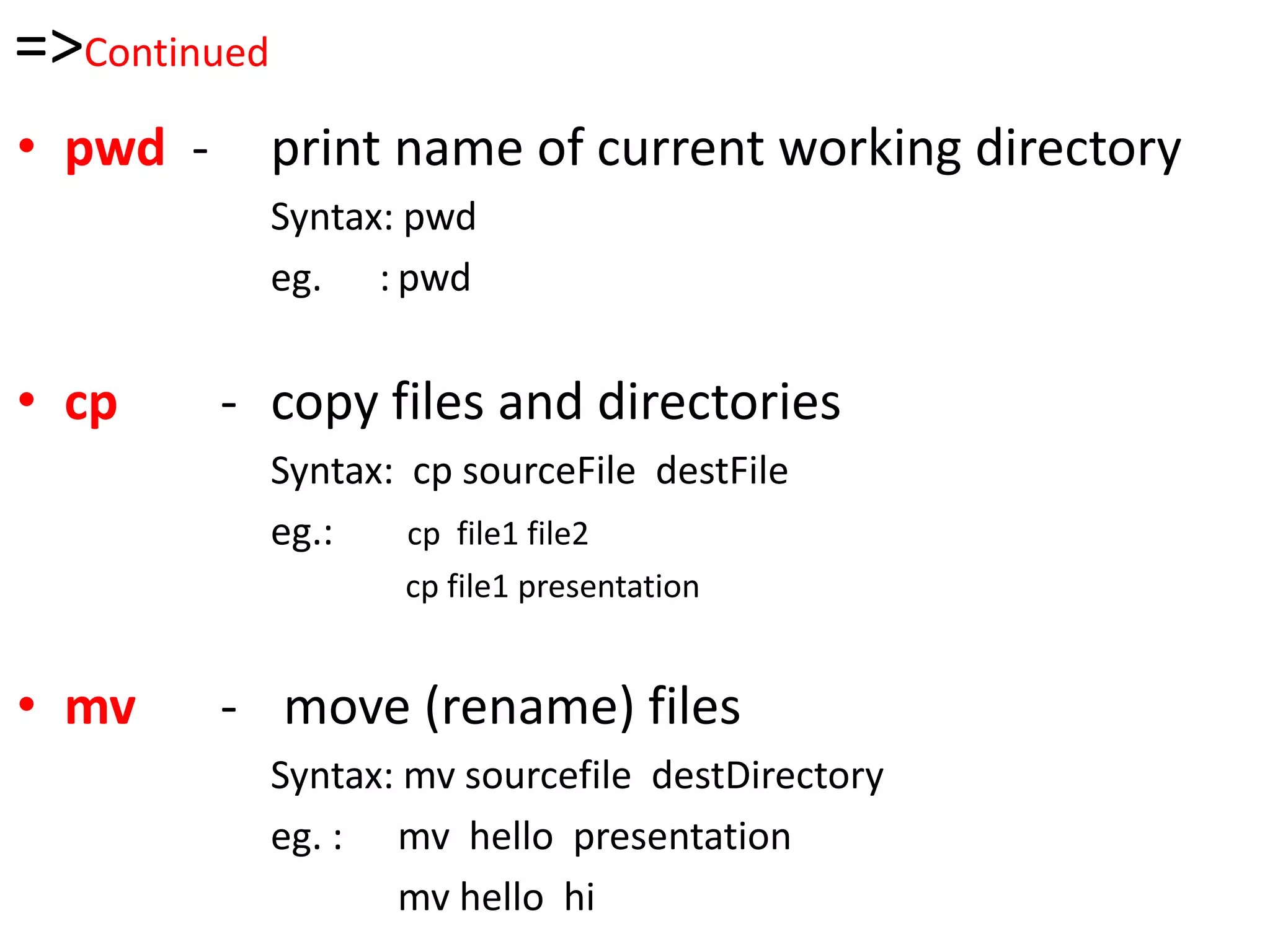Click the 'eg. : pwd' example line

(x=371, y=278)
